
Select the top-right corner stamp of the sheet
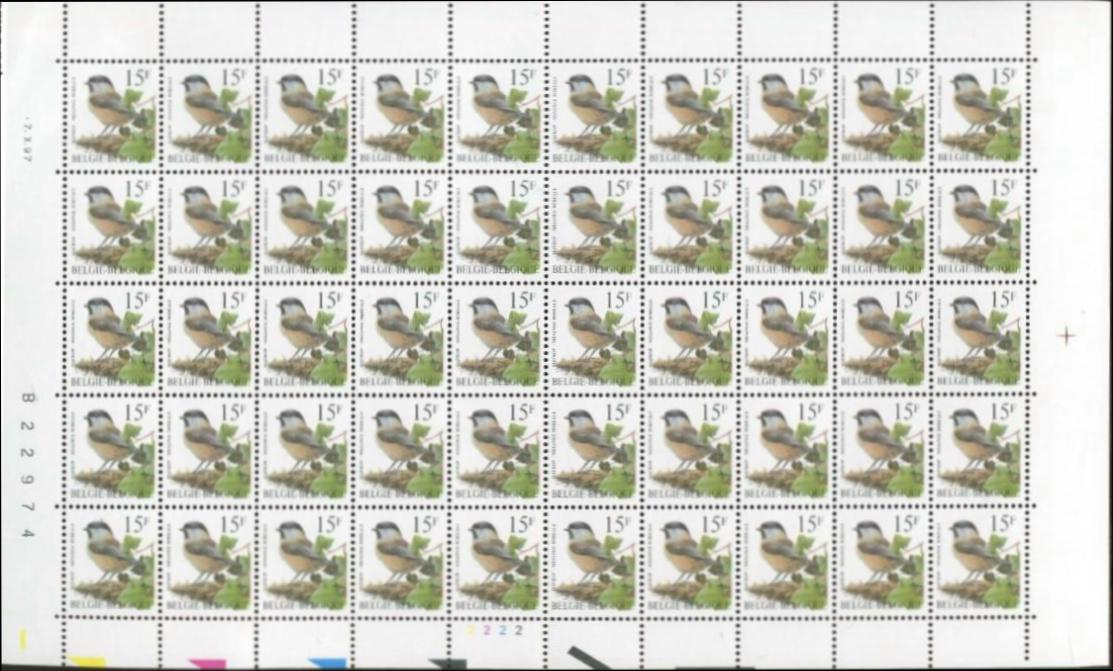[x=982, y=115]
